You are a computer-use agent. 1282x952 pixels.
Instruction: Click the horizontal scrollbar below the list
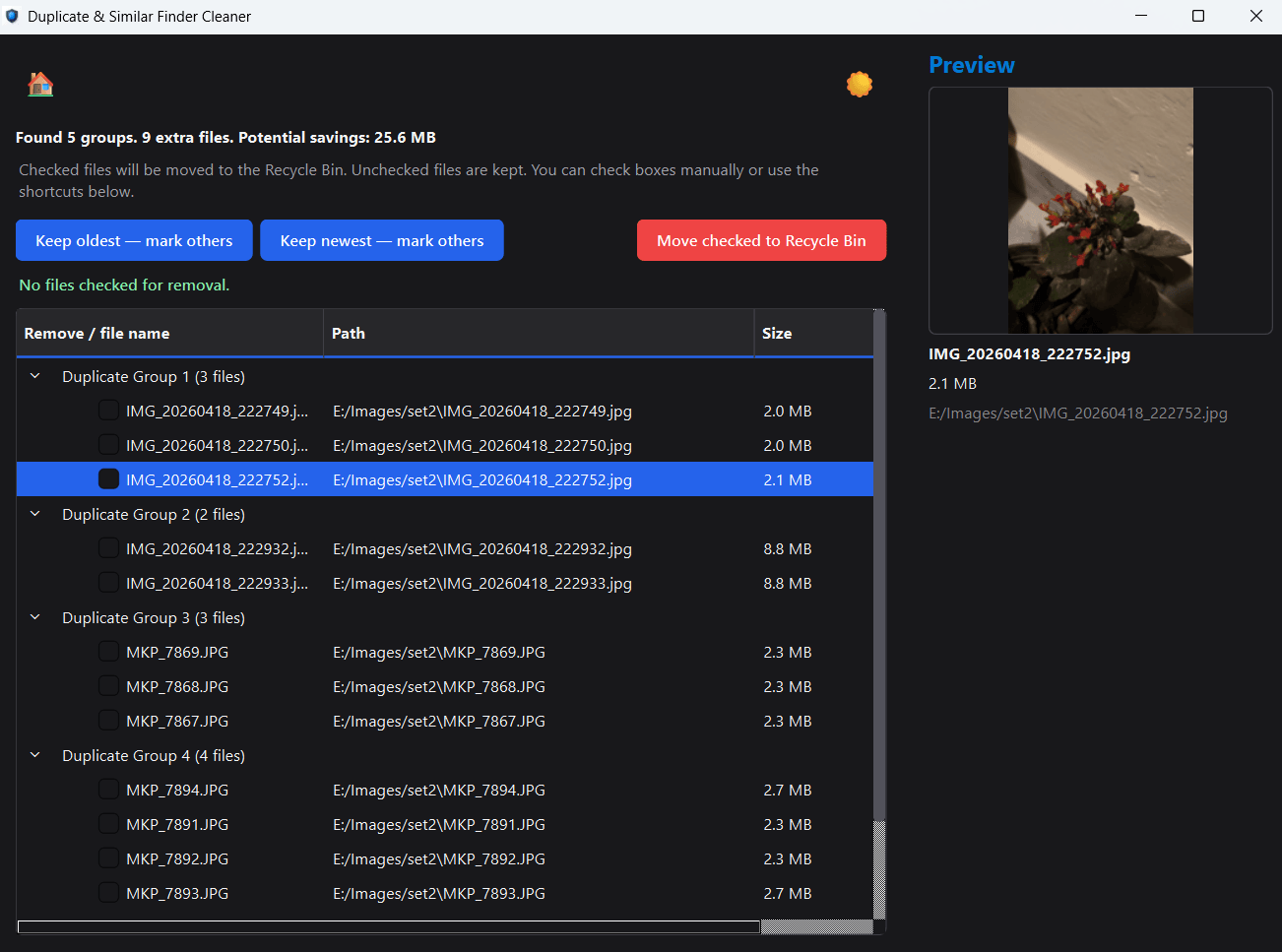click(445, 926)
